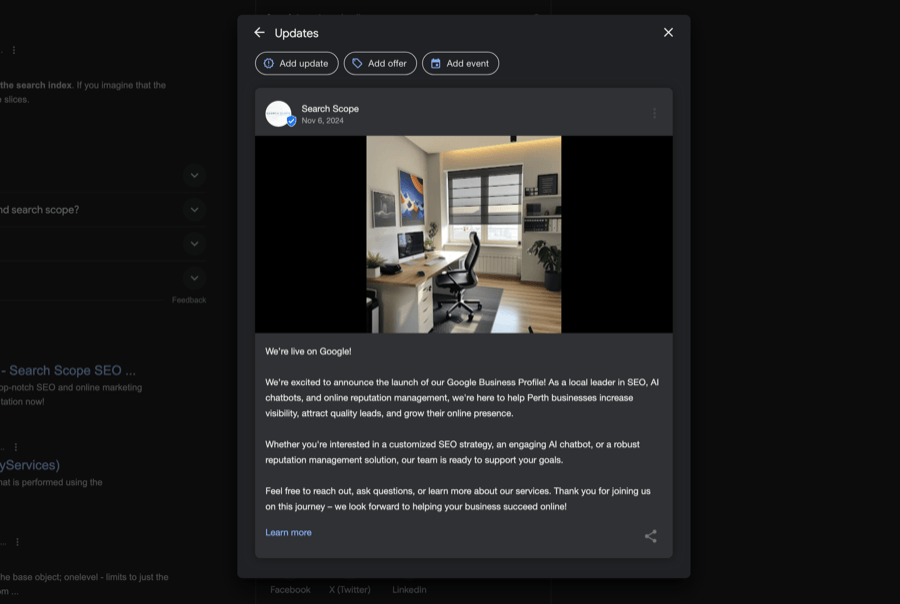Share the Search Scope post
This screenshot has height=604, width=900.
pos(650,536)
